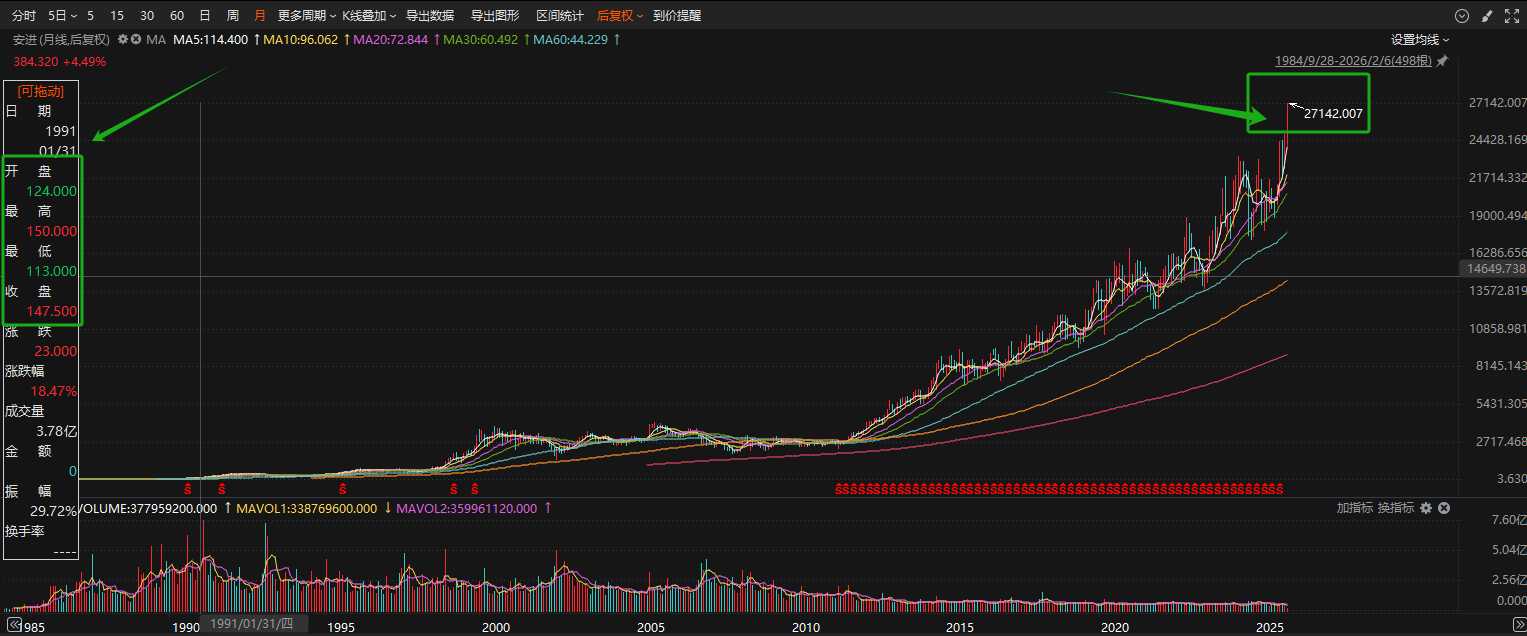This screenshot has width=1527, height=636.
Task: Open the 后复权 adjustment dropdown
Action: (620, 16)
